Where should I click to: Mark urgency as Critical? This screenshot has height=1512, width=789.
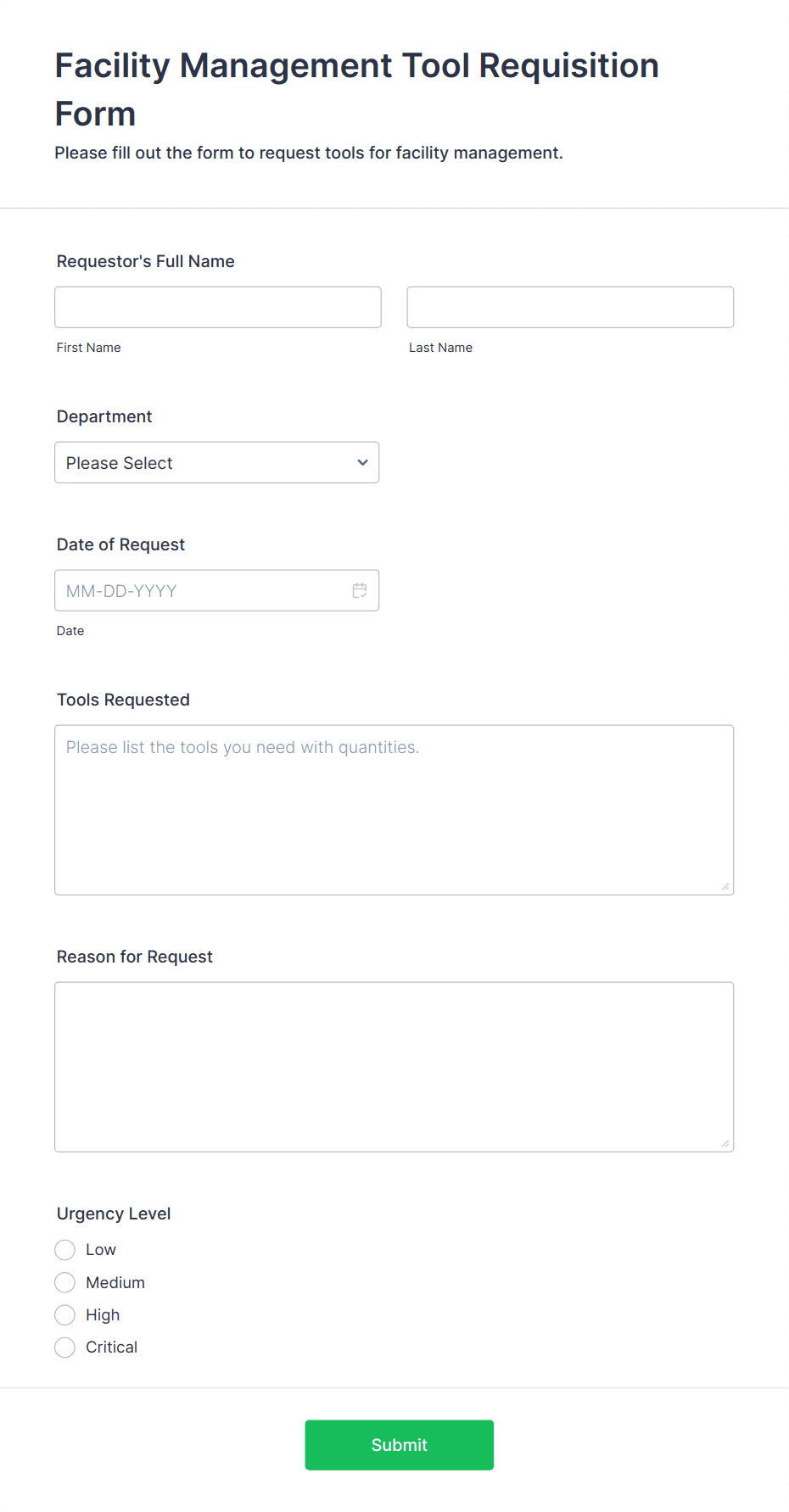64,1347
